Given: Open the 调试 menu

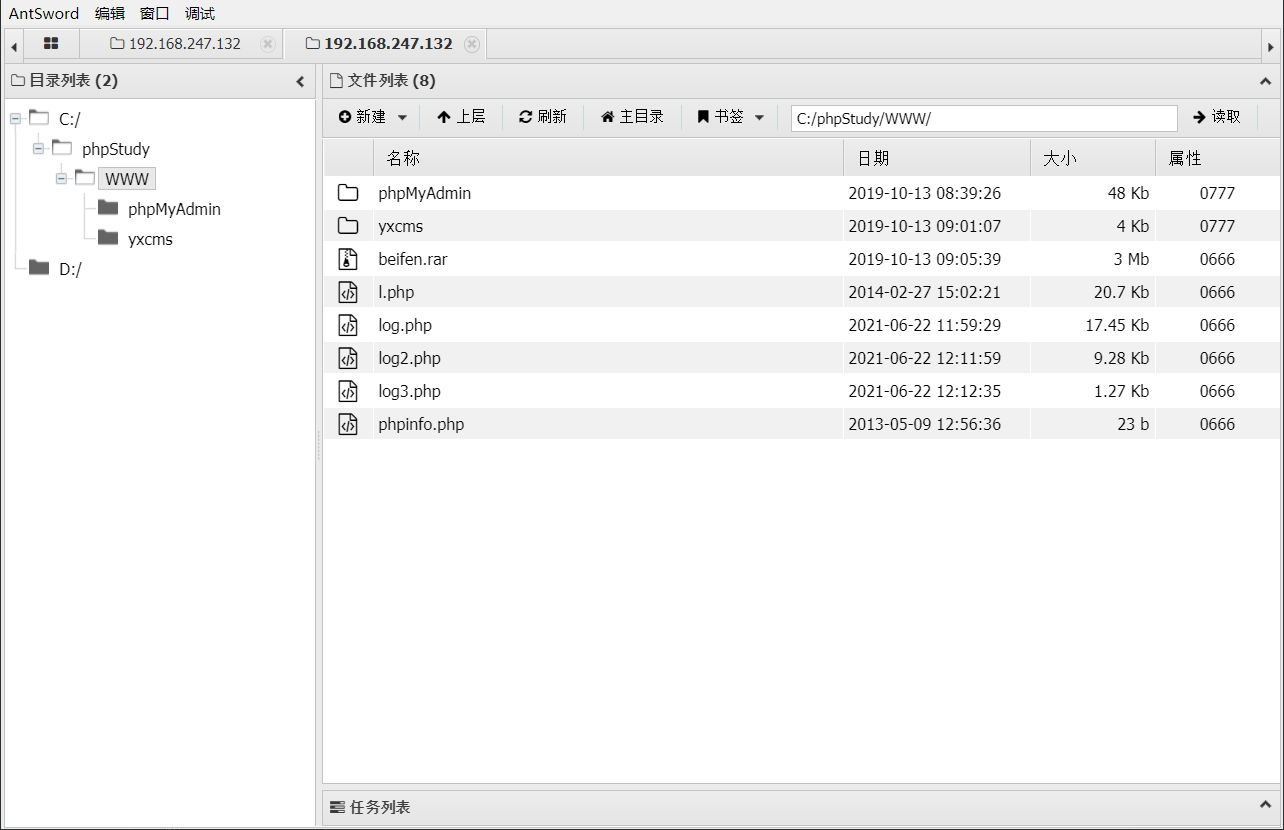Looking at the screenshot, I should tap(200, 14).
